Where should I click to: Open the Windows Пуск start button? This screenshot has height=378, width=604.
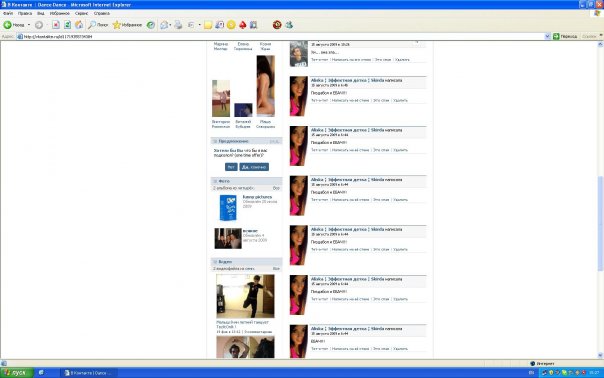[x=17, y=373]
